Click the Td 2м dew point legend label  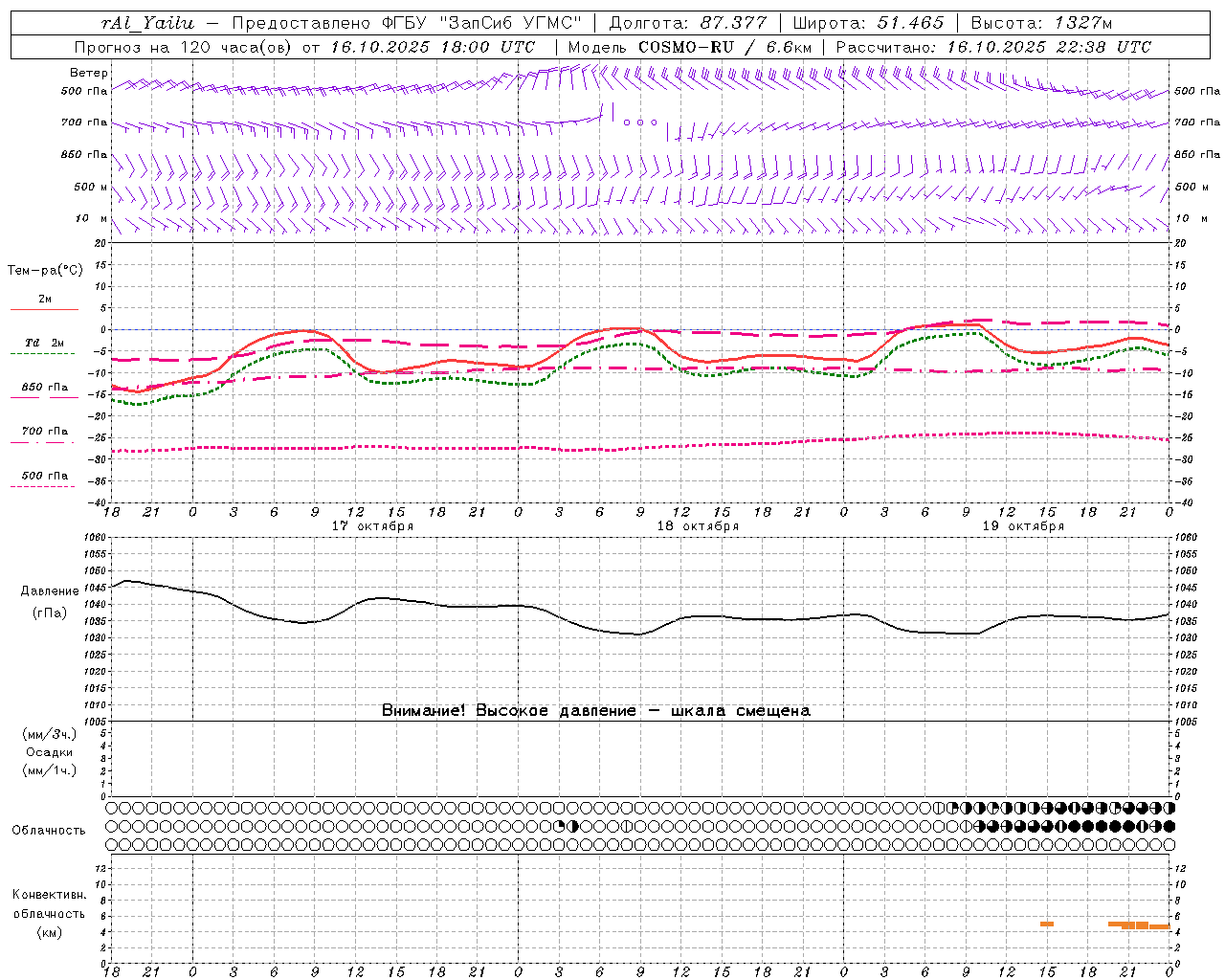click(45, 343)
